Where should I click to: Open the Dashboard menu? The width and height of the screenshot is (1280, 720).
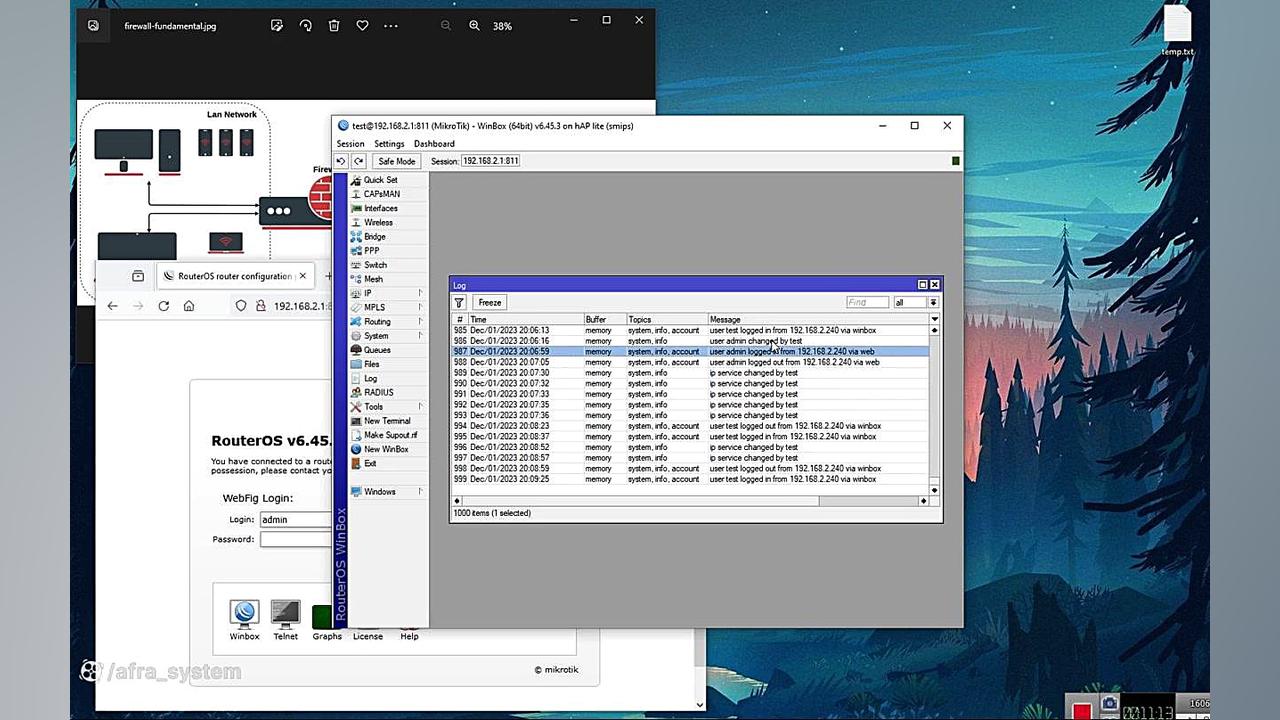pos(434,144)
